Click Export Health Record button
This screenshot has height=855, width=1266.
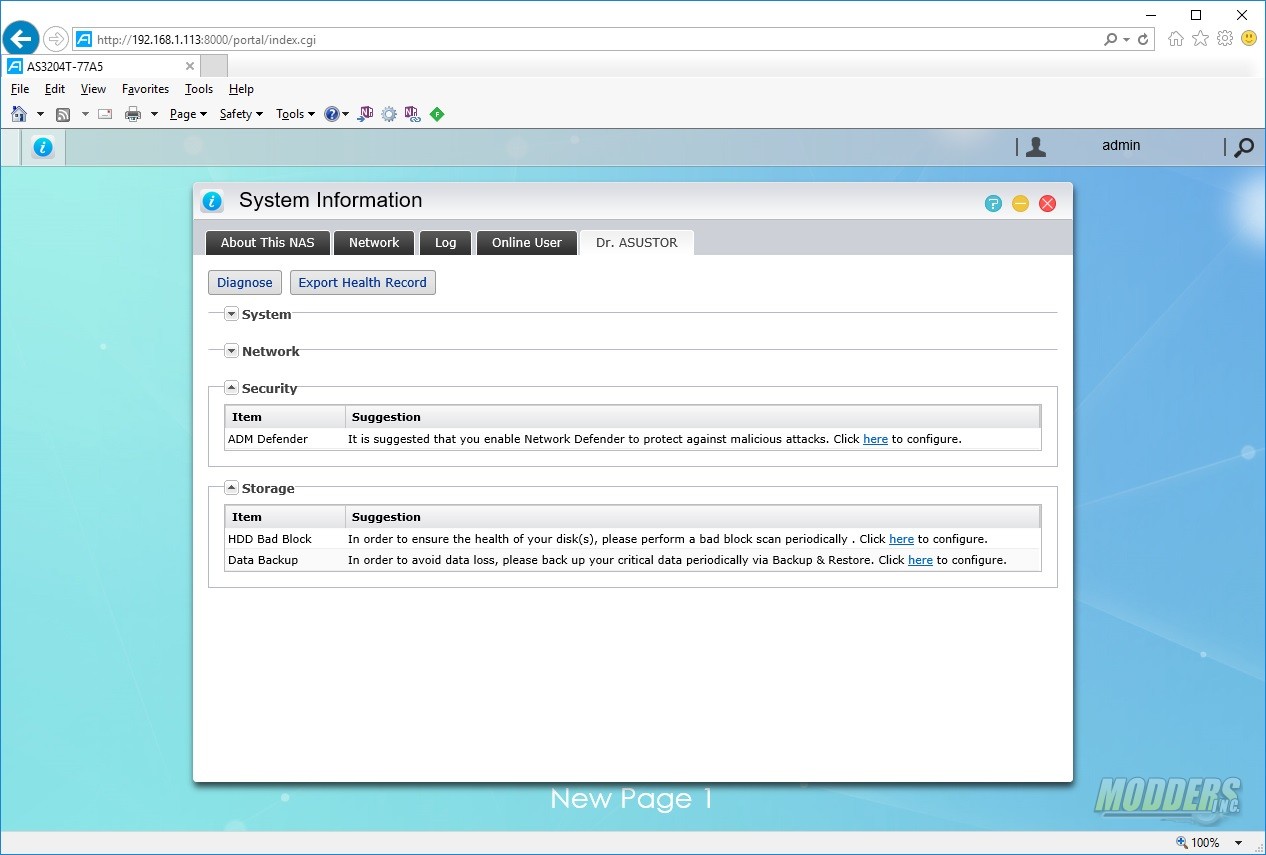click(362, 282)
